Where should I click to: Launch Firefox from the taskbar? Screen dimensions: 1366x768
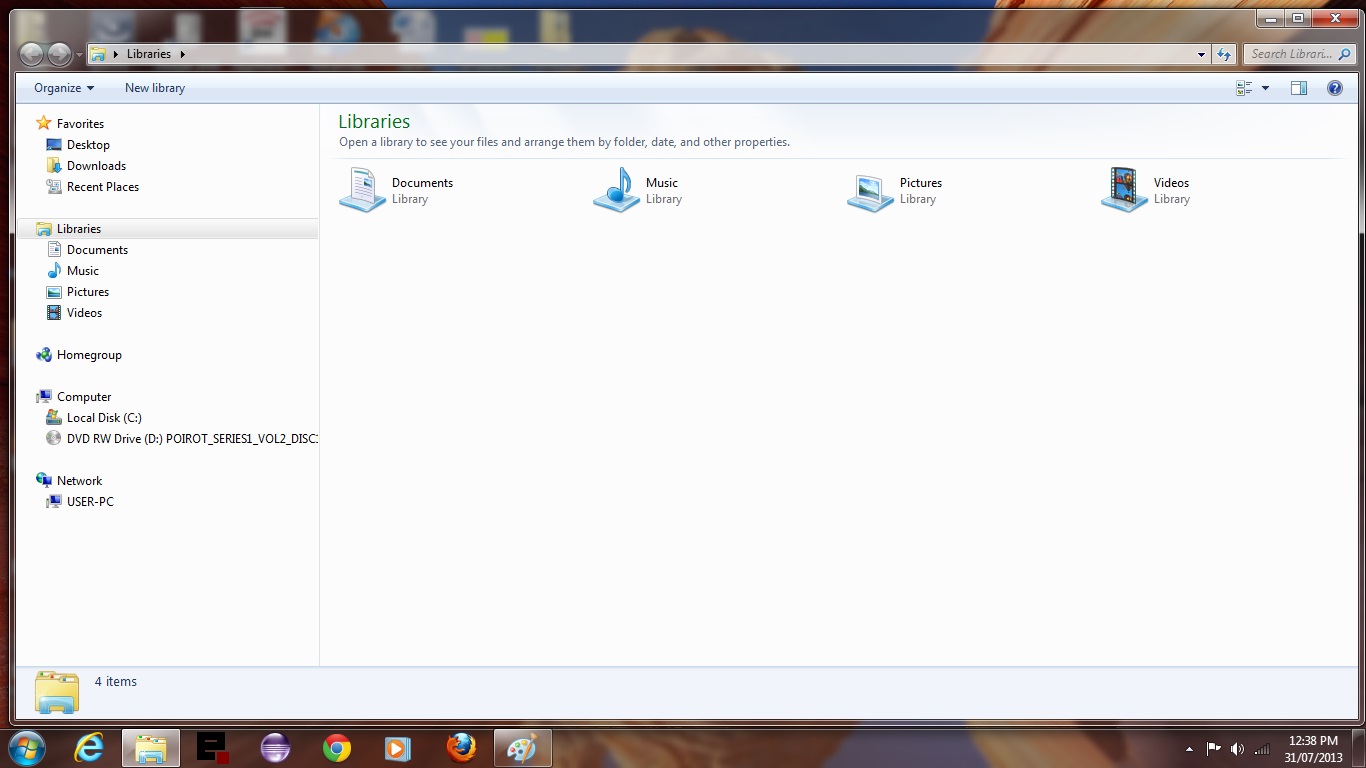click(x=460, y=748)
